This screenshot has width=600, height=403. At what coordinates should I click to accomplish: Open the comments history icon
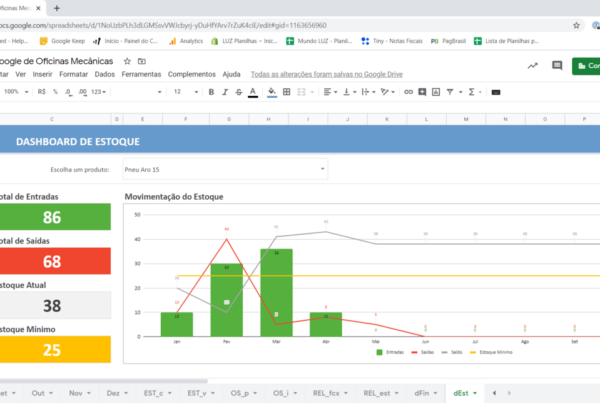tap(557, 66)
